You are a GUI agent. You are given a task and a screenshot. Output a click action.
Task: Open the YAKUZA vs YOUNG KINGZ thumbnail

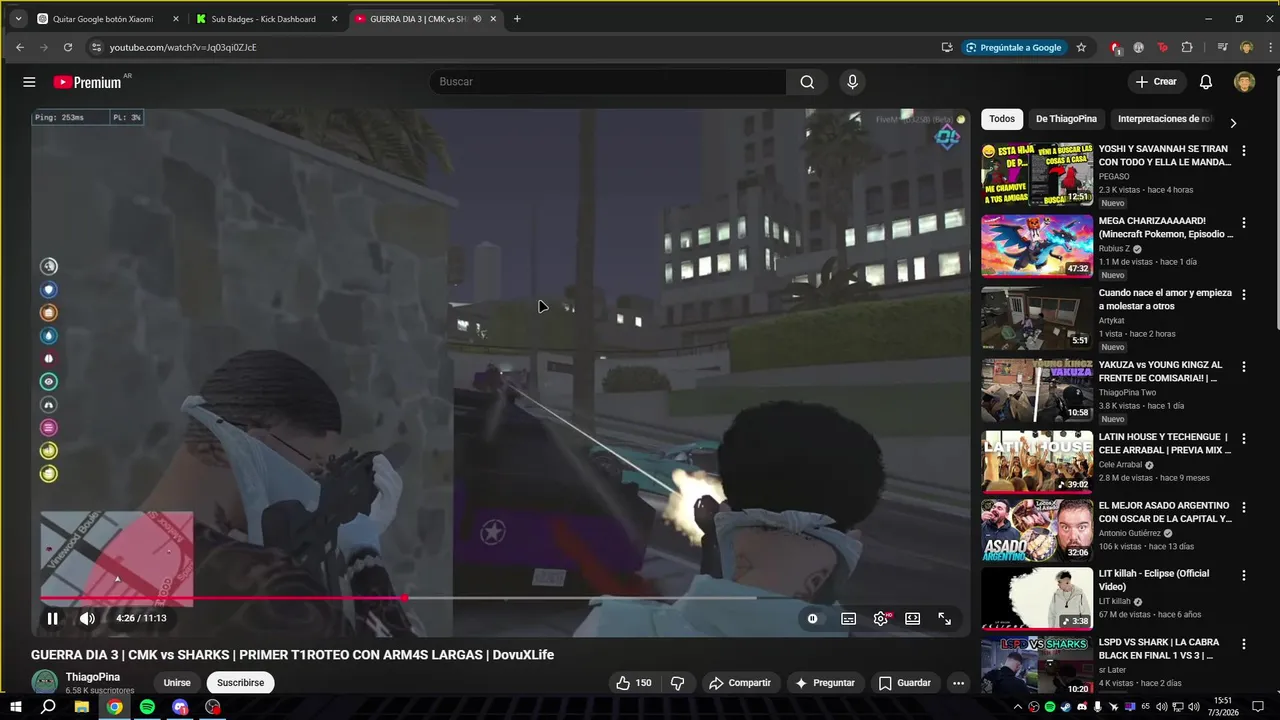point(1037,390)
